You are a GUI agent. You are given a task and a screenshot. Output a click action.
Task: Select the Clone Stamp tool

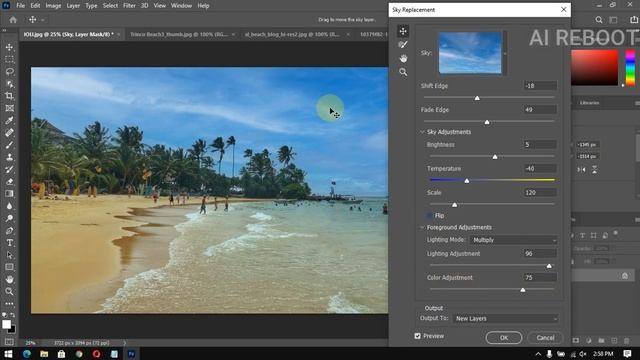click(x=9, y=157)
